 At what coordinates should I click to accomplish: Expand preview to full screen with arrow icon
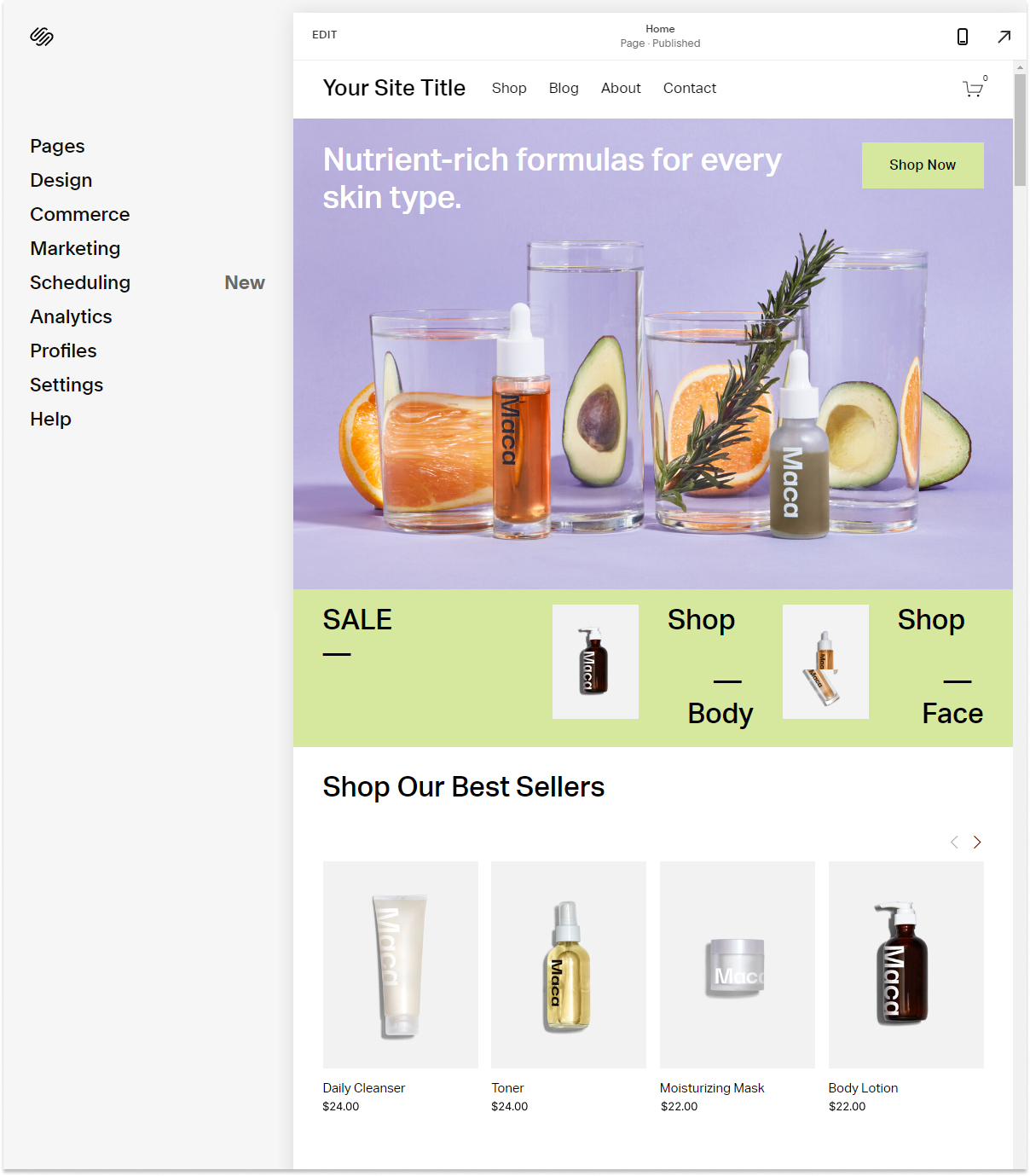tap(1004, 37)
